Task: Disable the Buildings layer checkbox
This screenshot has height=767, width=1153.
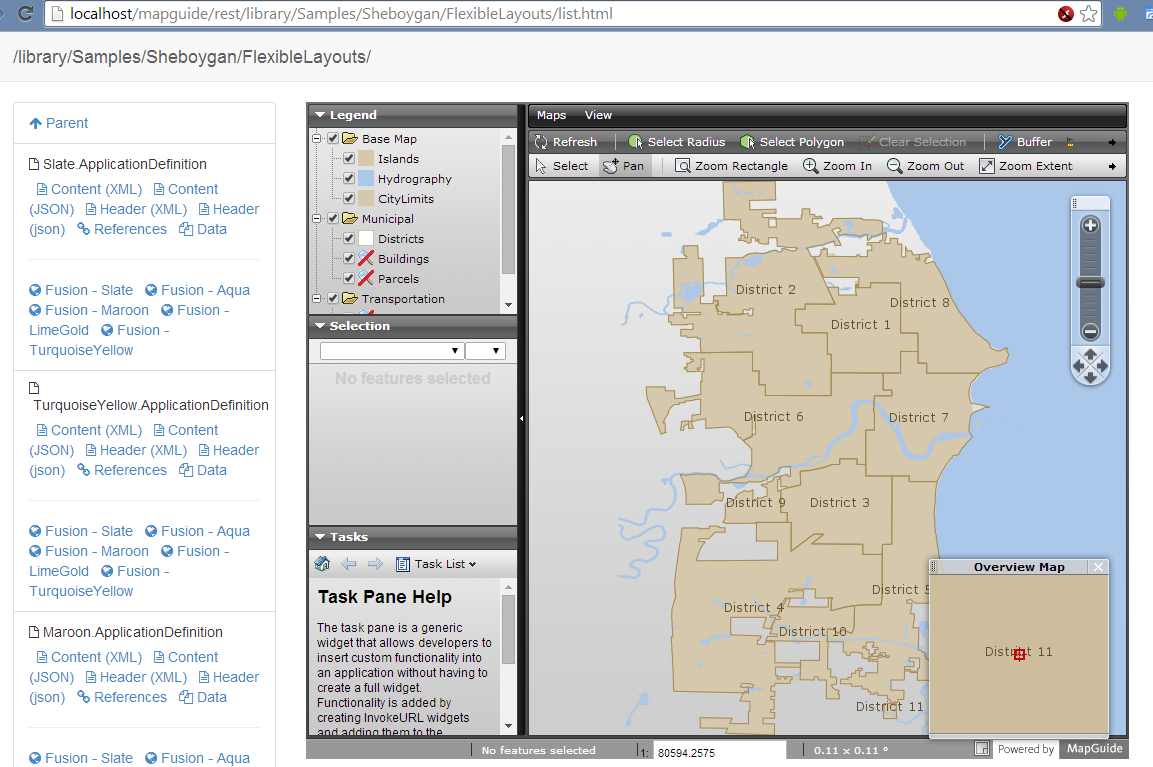Action: tap(349, 258)
